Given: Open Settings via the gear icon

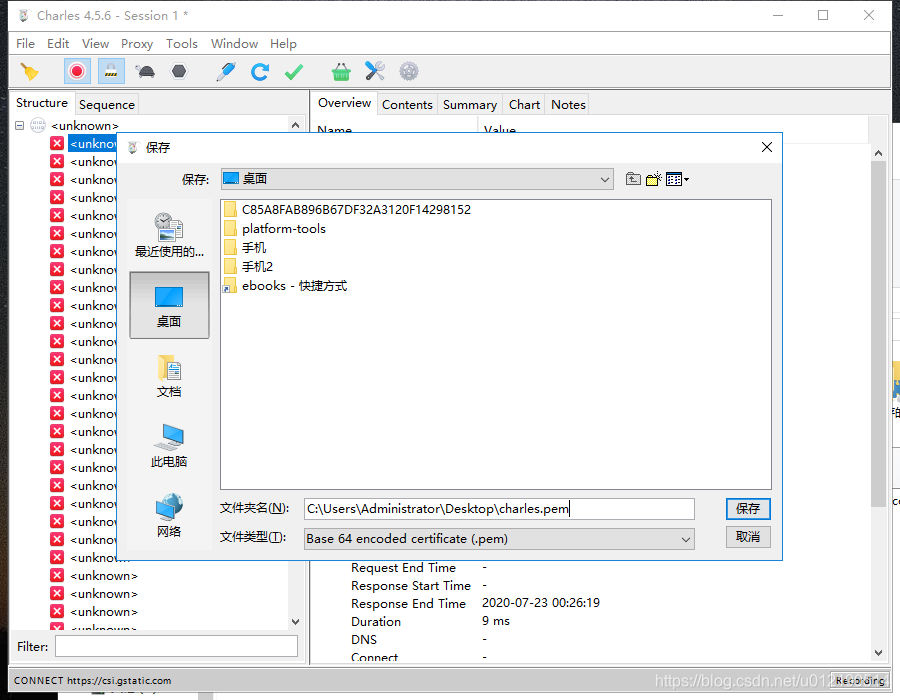Looking at the screenshot, I should [x=409, y=72].
